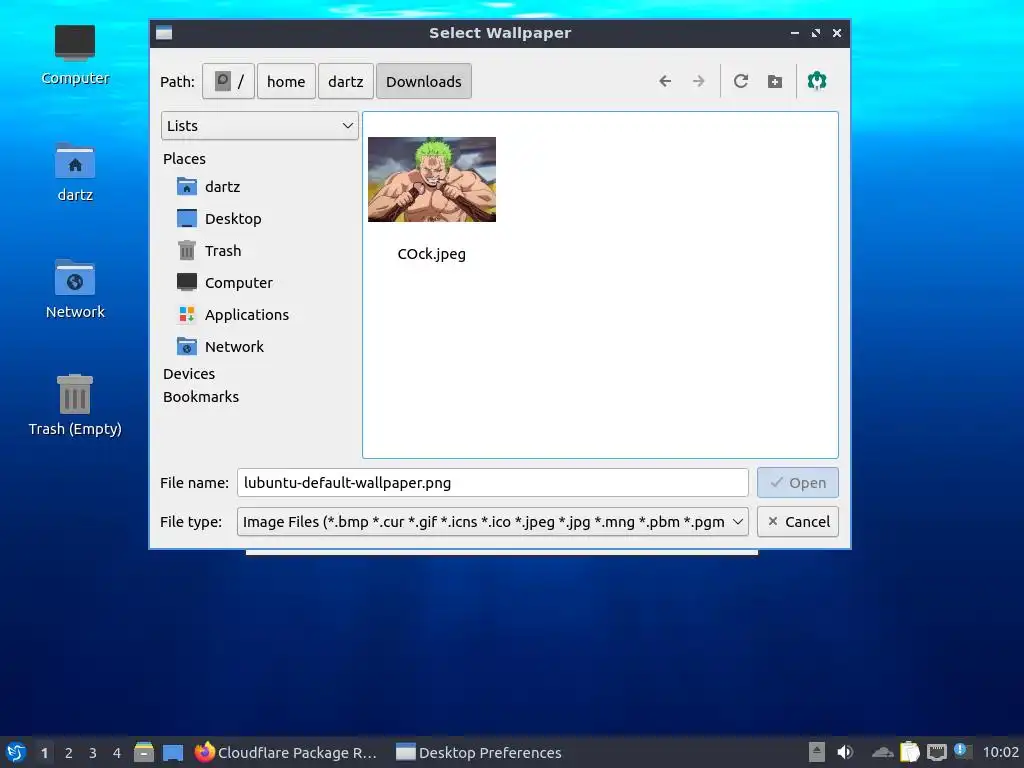The height and width of the screenshot is (768, 1024).
Task: Click the Open button
Action: pyautogui.click(x=797, y=483)
